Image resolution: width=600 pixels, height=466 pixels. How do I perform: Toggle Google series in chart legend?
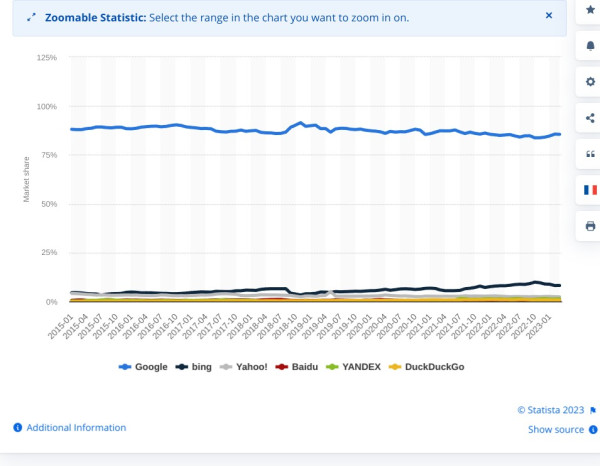(143, 367)
